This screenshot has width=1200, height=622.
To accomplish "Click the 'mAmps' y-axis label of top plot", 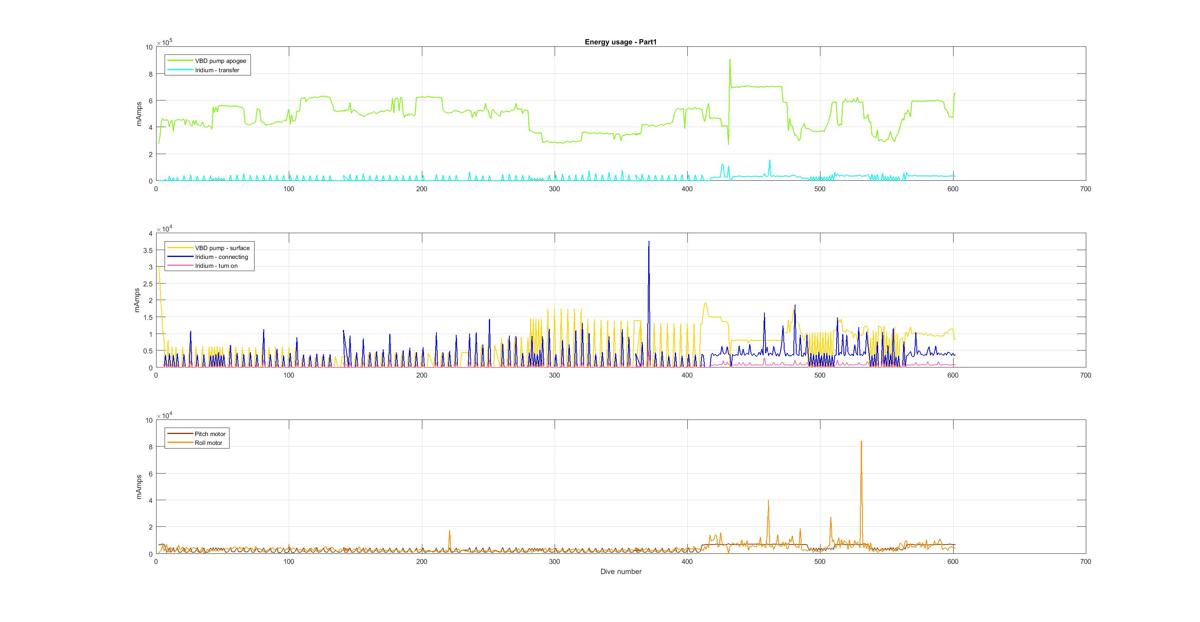I will coord(139,114).
